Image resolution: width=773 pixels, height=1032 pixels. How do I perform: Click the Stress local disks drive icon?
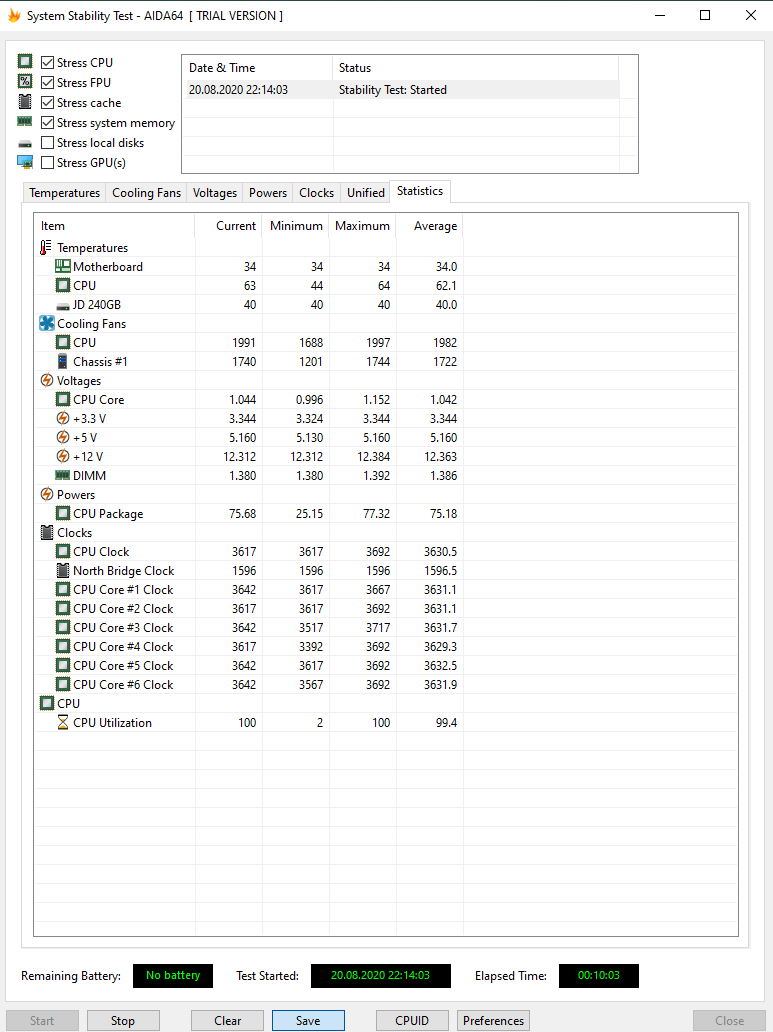[x=25, y=143]
